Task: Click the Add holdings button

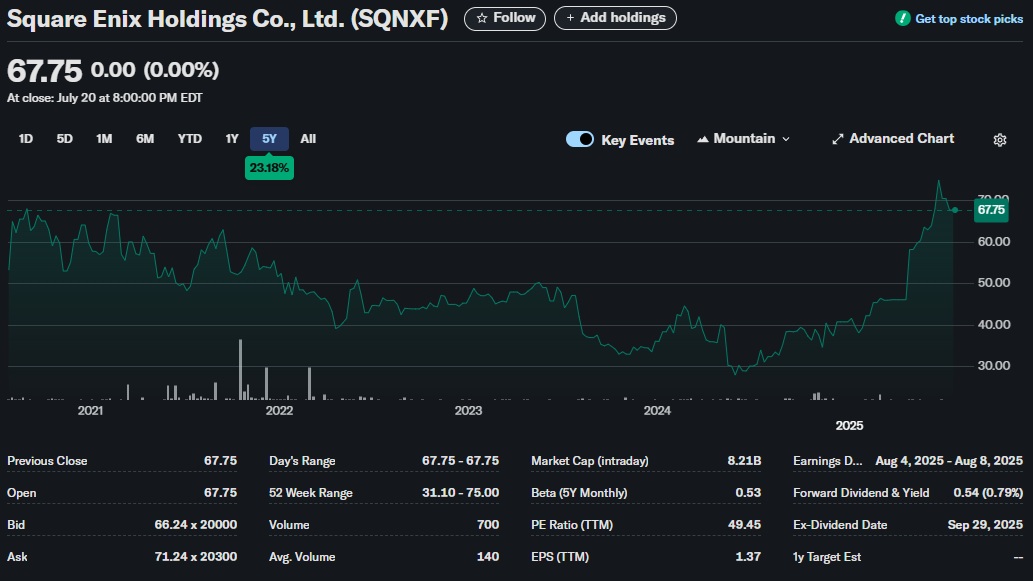Action: pos(615,18)
